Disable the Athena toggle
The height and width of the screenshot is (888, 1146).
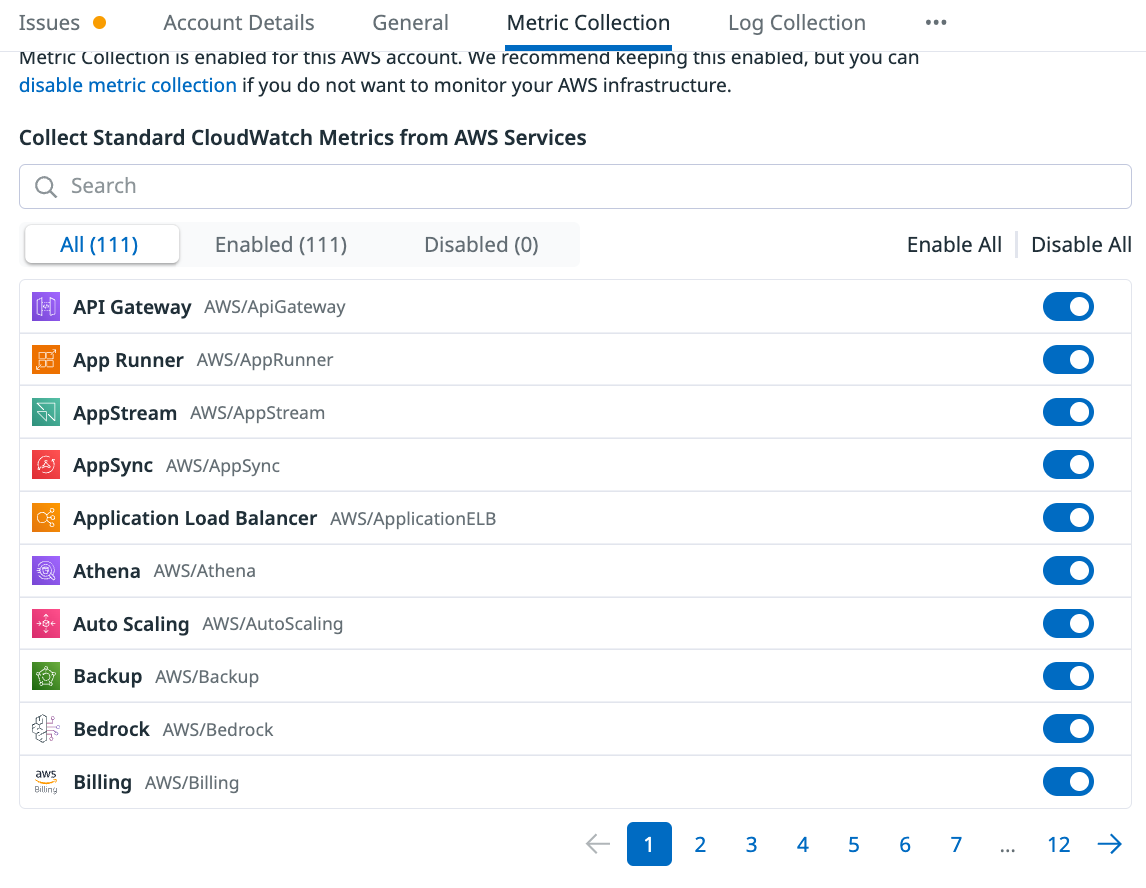[1068, 571]
